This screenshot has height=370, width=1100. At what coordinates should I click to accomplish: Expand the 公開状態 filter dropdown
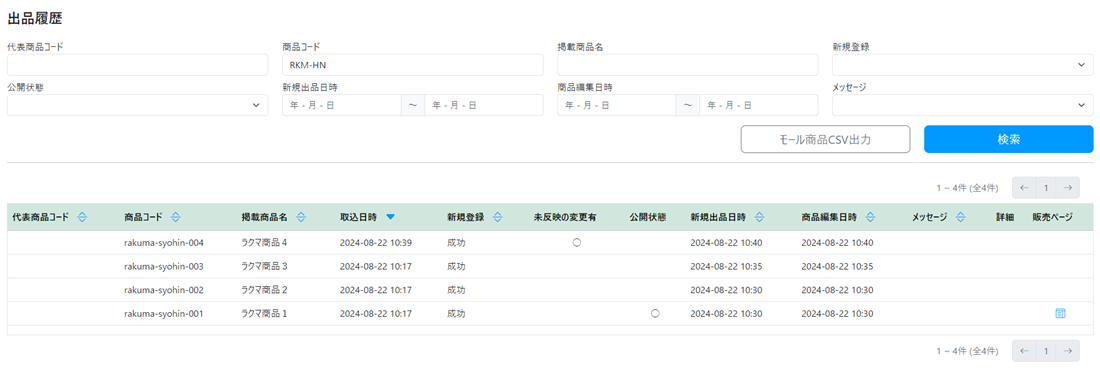(x=138, y=105)
